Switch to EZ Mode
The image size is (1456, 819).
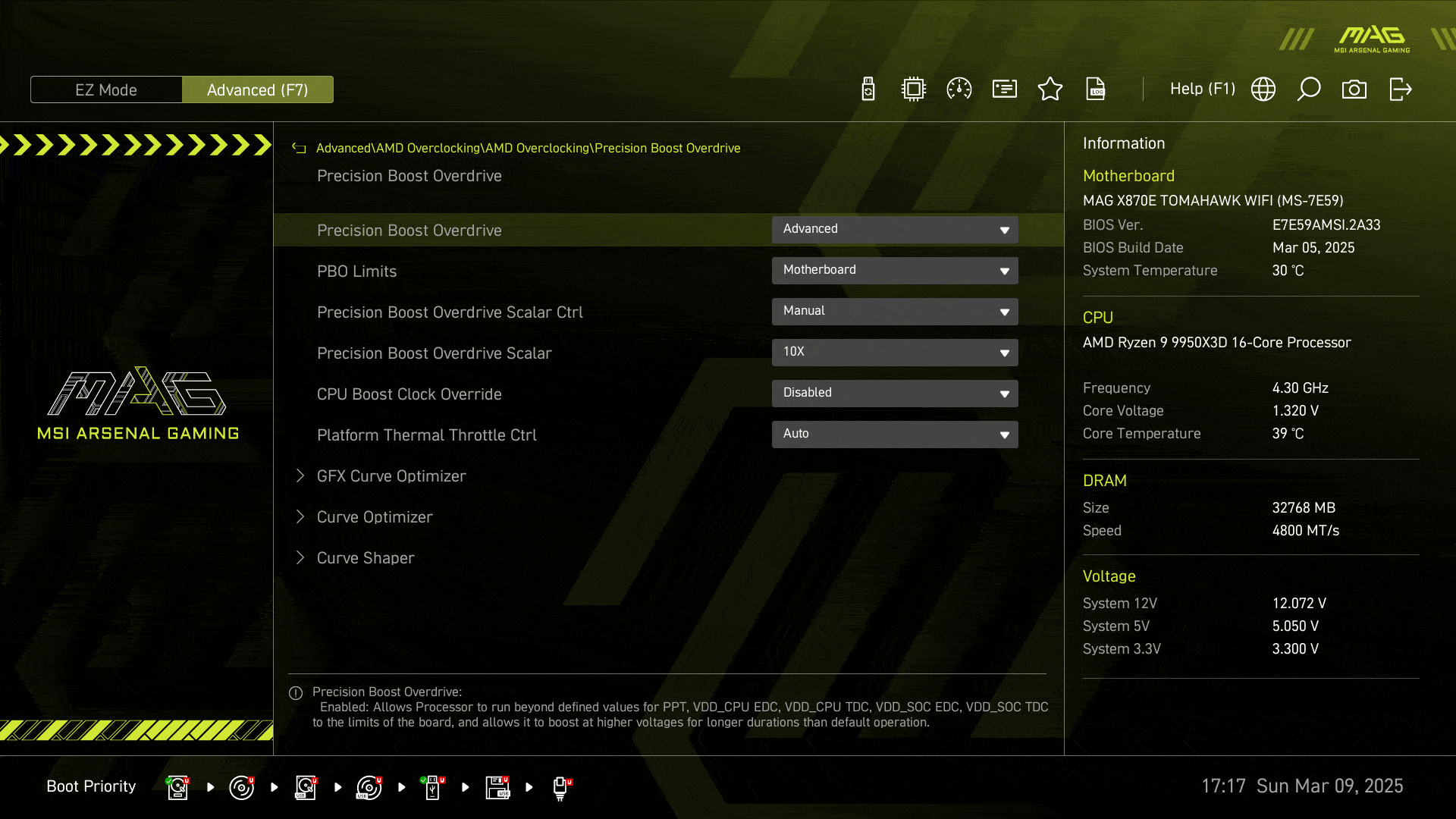tap(106, 89)
